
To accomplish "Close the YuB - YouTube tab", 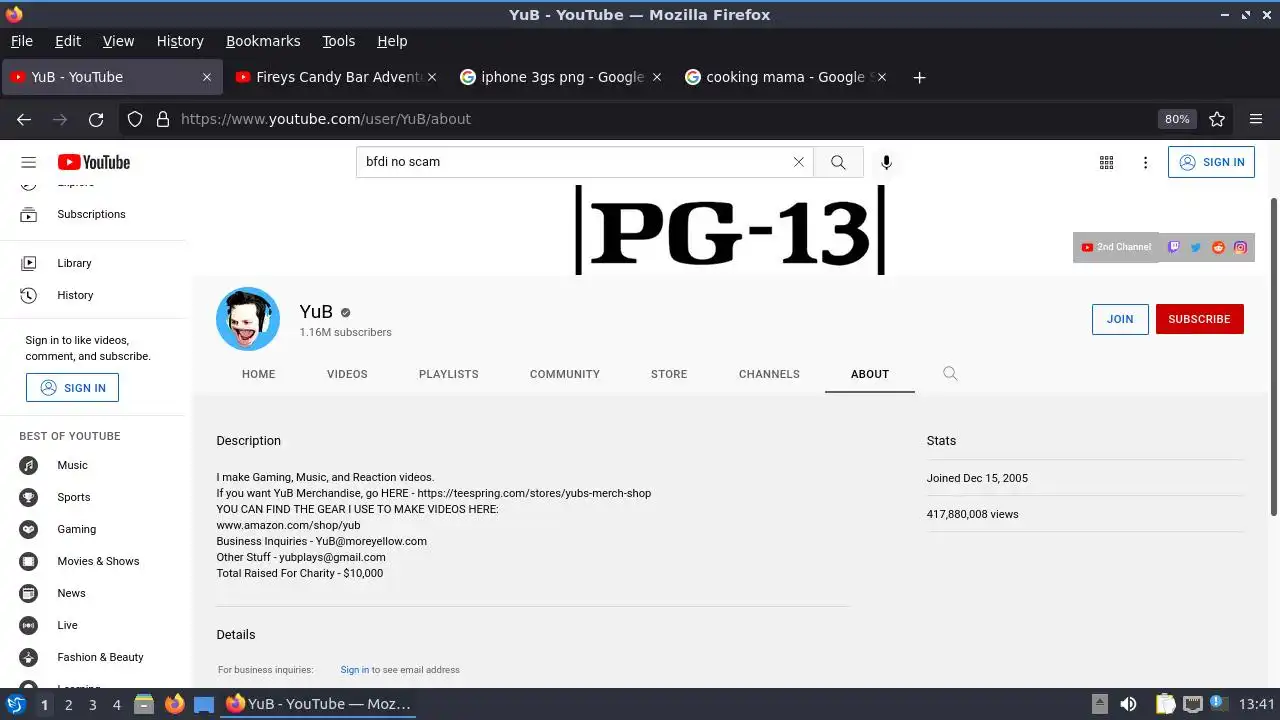I will tap(207, 77).
